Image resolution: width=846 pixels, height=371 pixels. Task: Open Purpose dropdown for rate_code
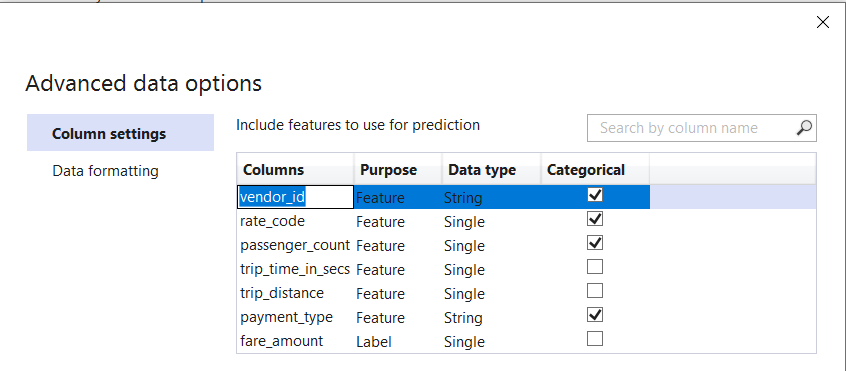pos(398,222)
